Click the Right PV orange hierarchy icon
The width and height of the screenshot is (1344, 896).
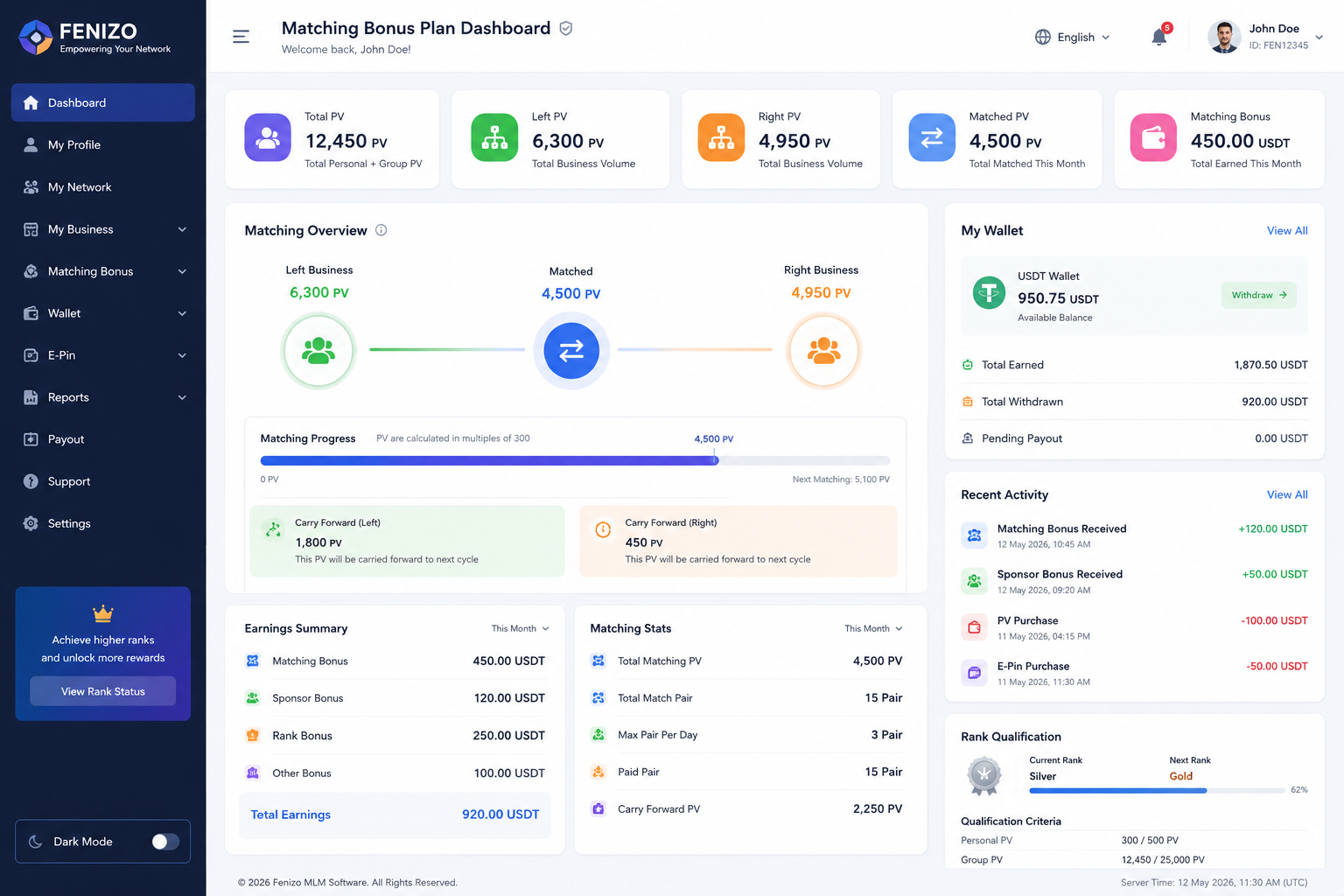coord(721,137)
